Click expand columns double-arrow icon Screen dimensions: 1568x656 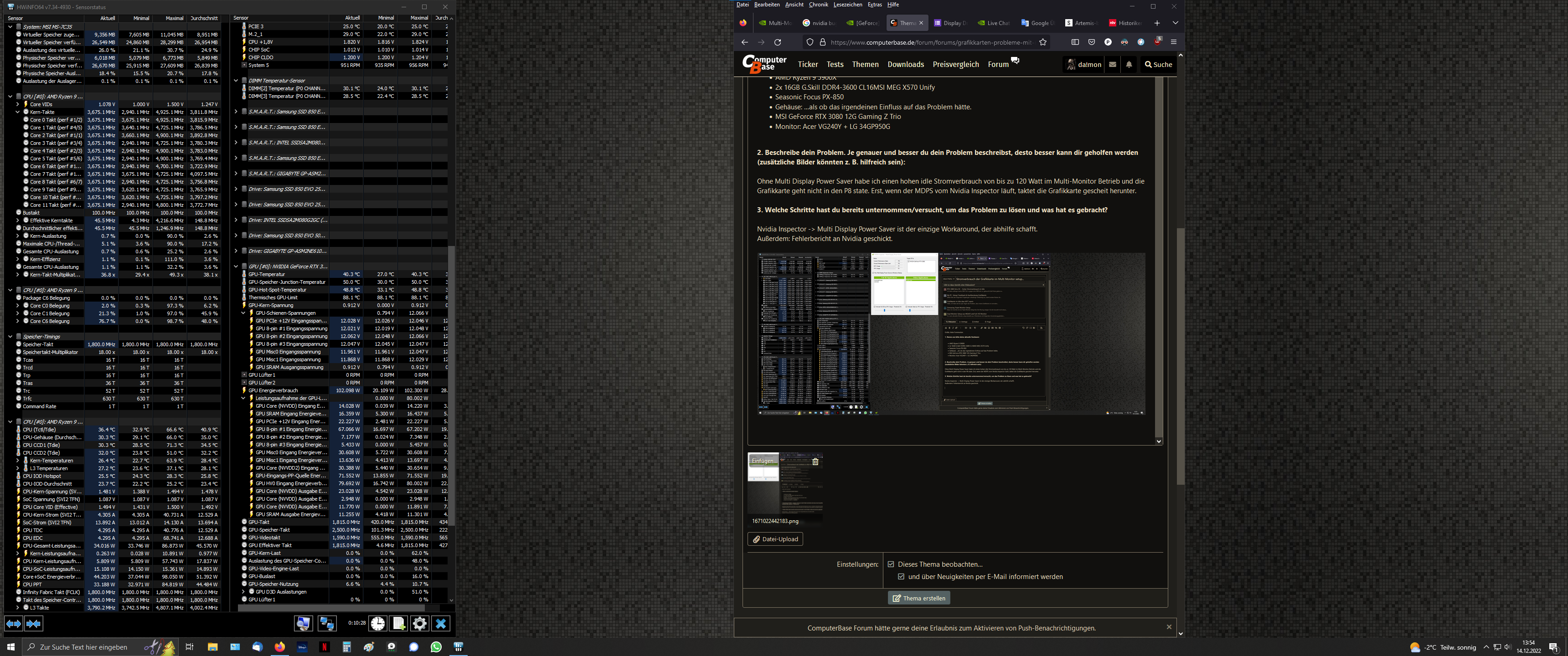click(13, 623)
